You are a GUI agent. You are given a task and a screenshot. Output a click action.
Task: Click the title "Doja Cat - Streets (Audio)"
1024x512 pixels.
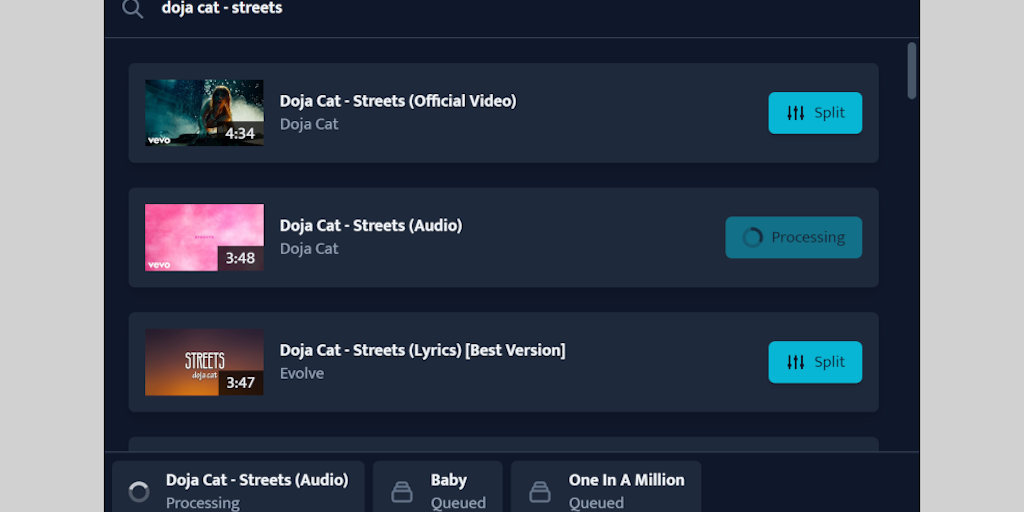(371, 226)
